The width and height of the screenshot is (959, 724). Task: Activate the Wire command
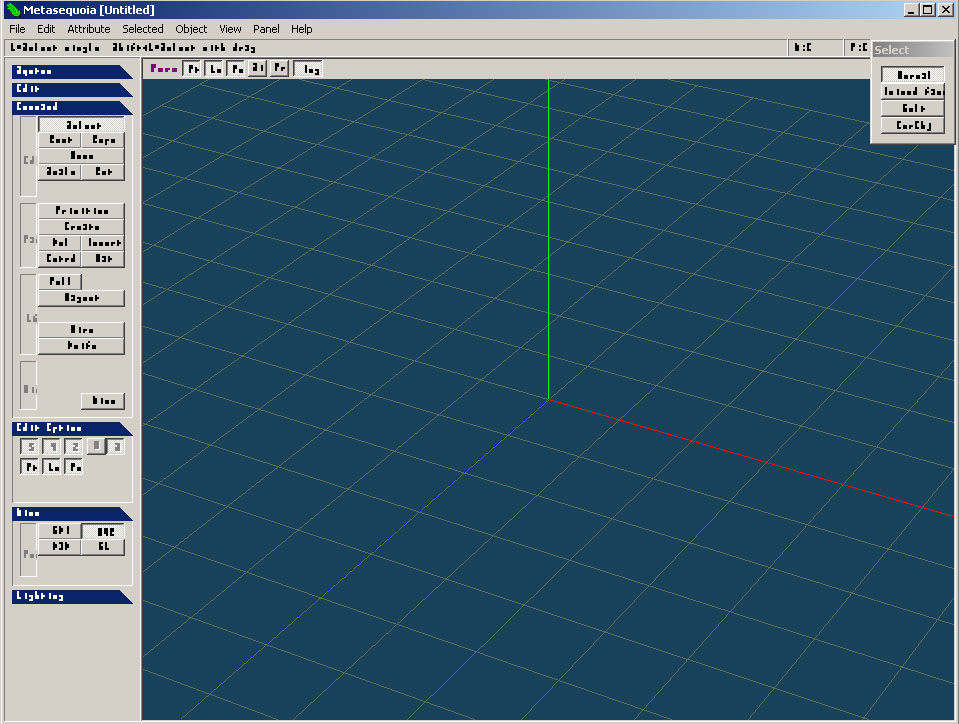[81, 330]
